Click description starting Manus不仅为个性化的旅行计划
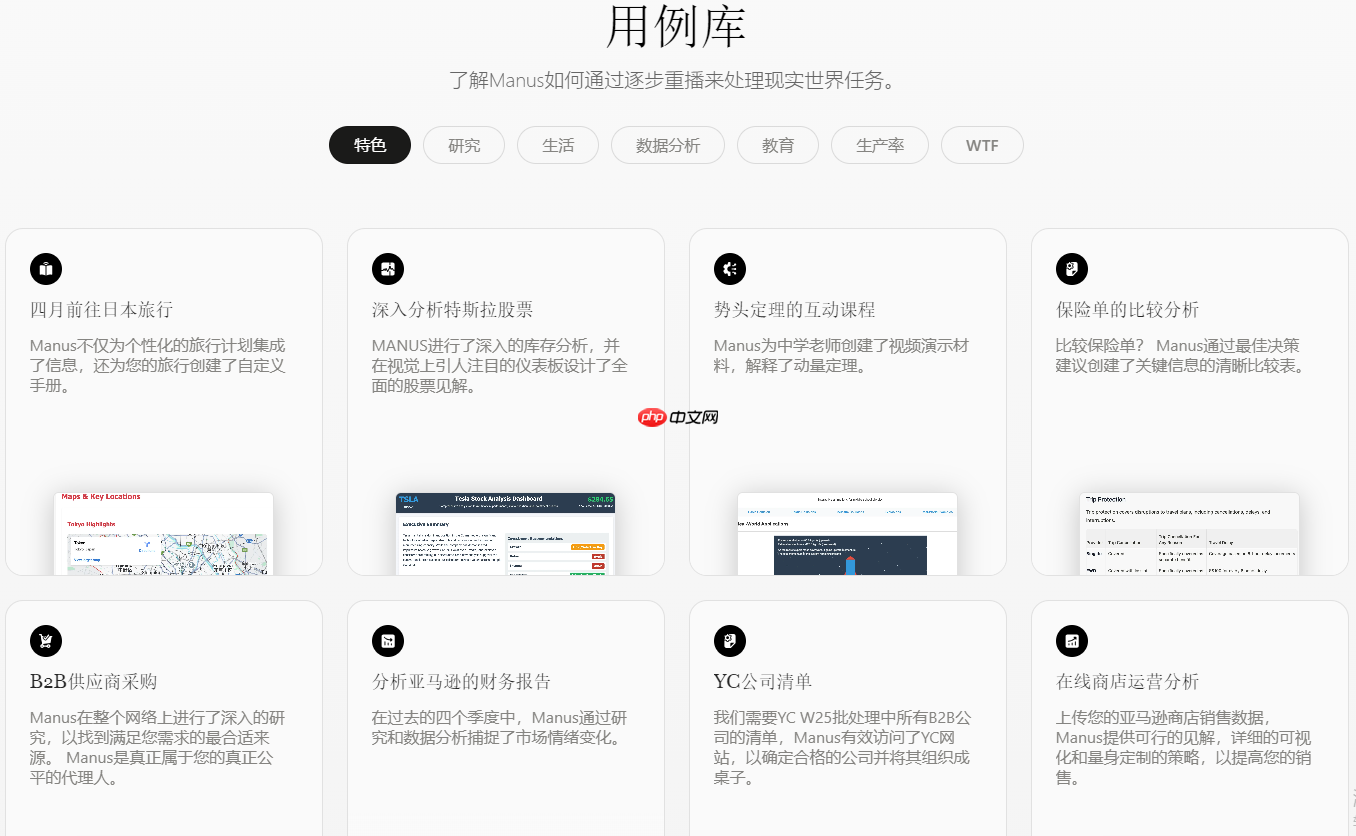Screen dimensions: 1356x836 158,366
